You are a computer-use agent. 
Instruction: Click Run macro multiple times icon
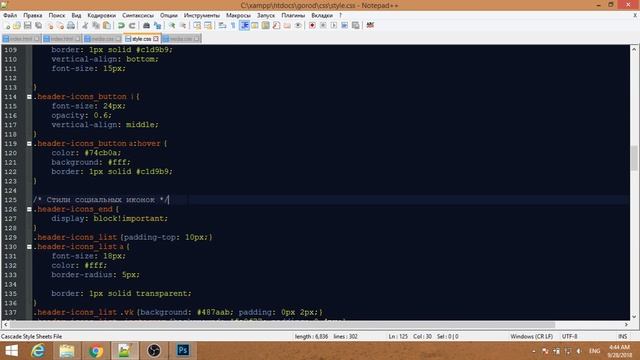tap(344, 25)
